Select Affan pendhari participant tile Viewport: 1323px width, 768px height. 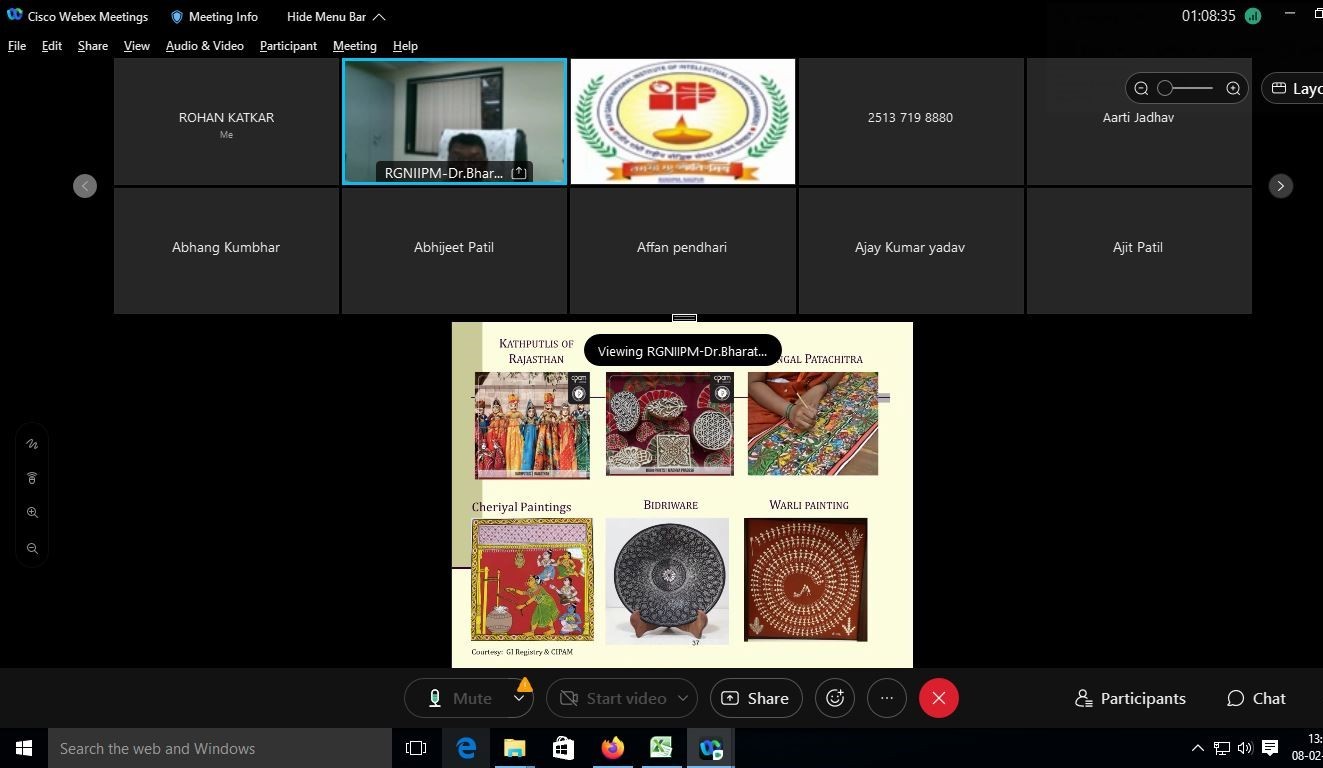coord(683,251)
